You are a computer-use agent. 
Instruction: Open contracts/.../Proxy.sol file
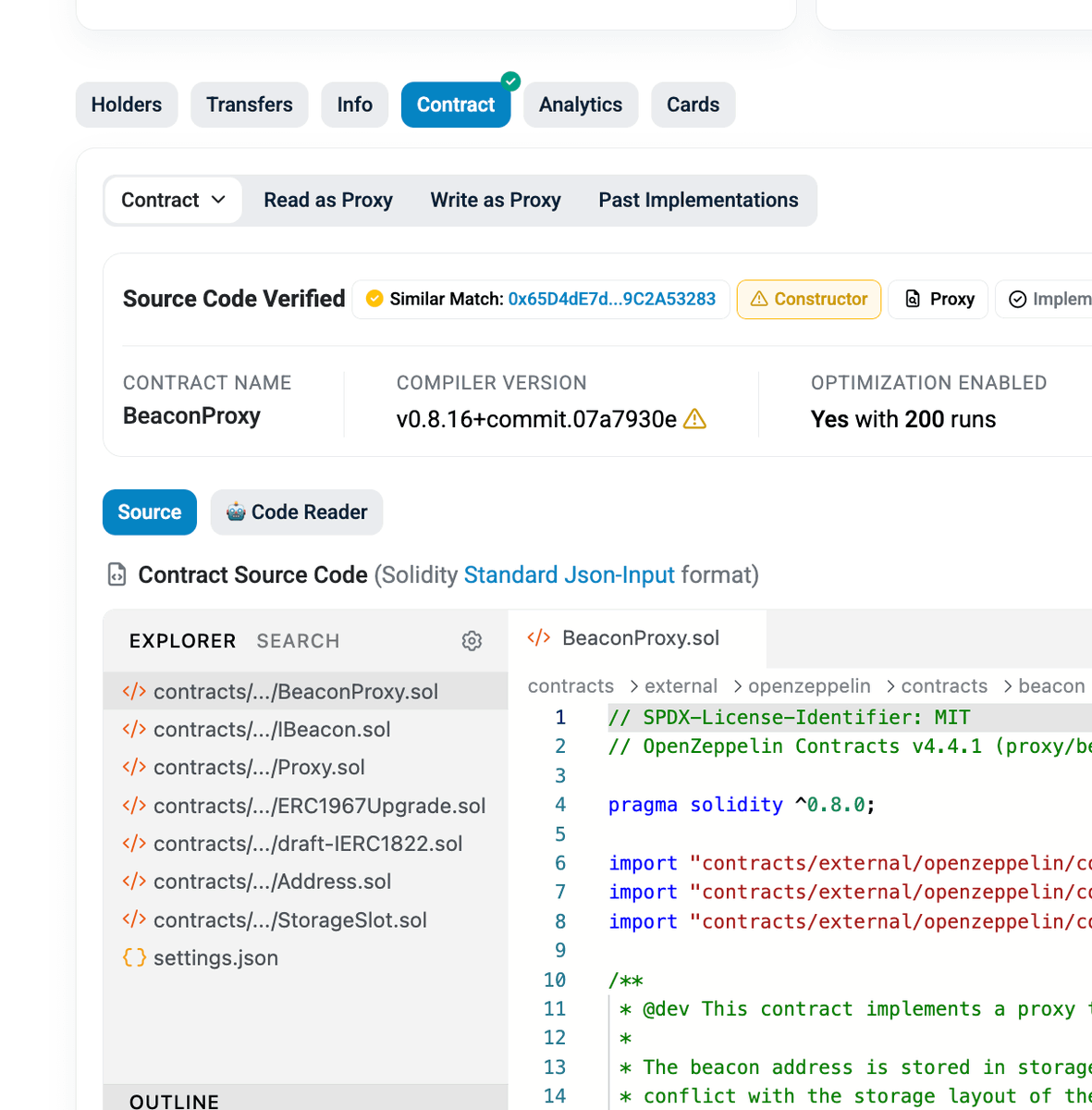(306, 768)
